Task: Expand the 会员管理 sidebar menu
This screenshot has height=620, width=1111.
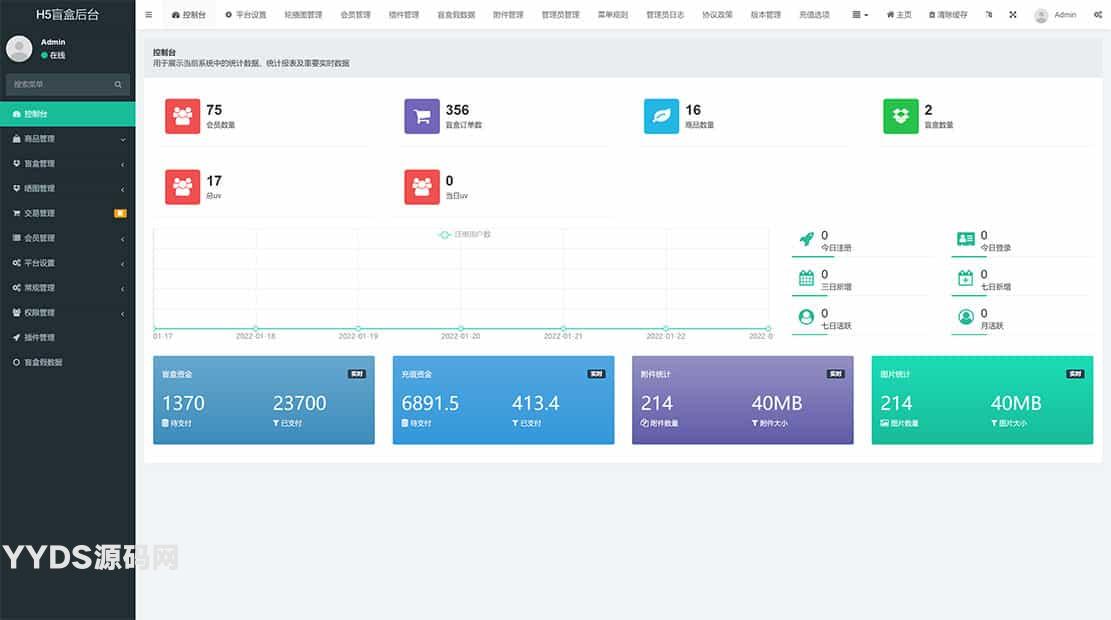Action: point(67,238)
